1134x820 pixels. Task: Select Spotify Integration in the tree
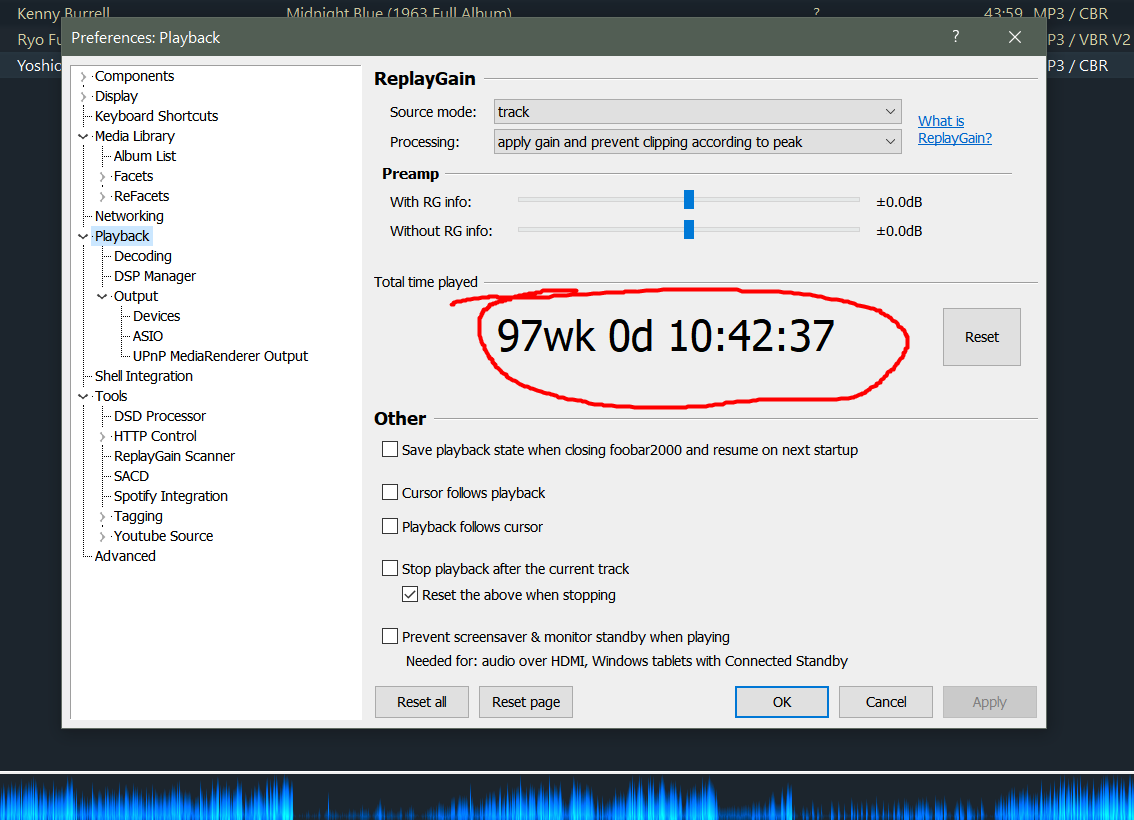[170, 496]
